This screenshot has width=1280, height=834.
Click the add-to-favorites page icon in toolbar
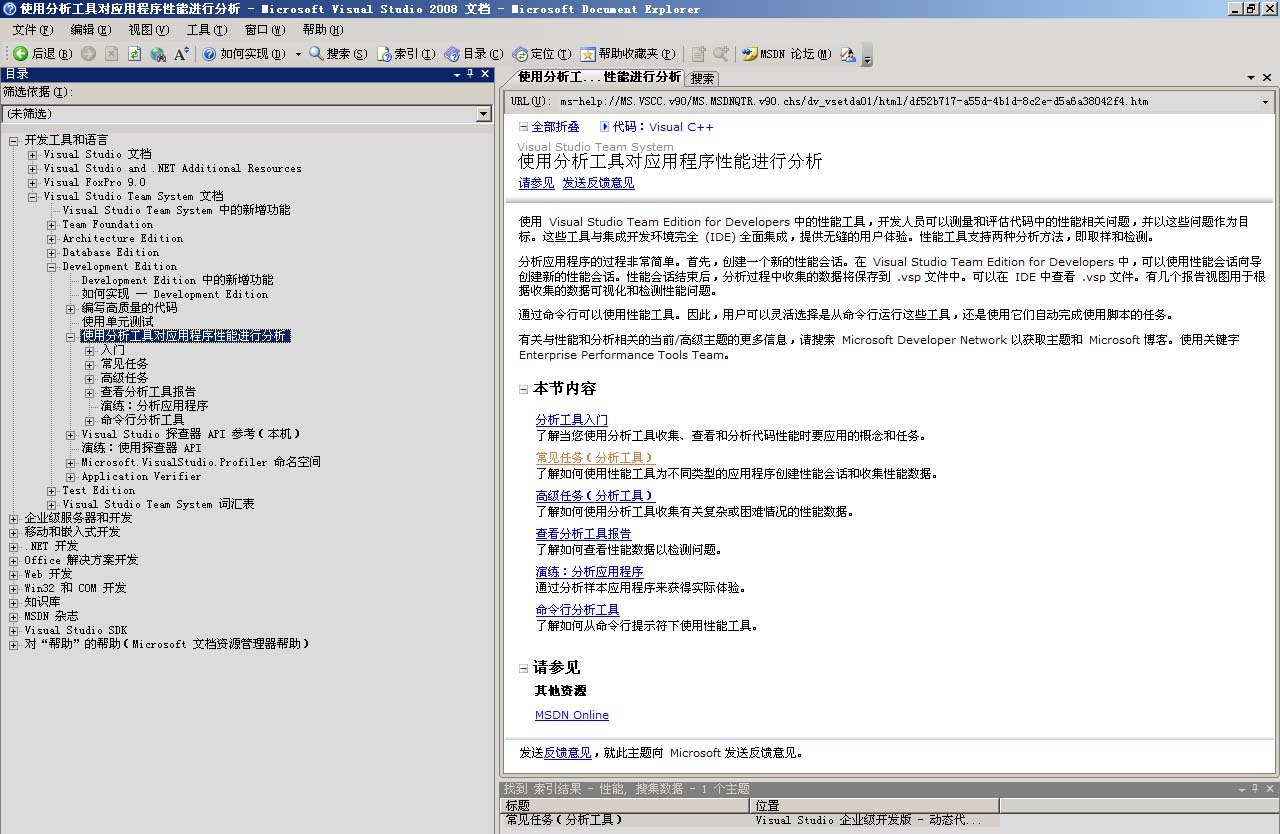[698, 54]
